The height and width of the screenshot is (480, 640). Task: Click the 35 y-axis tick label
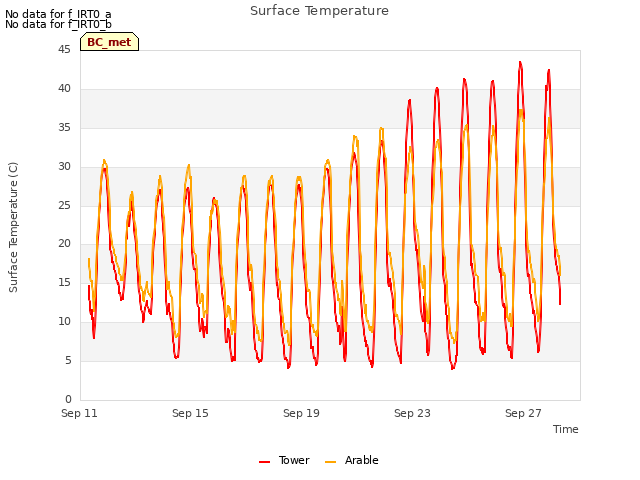click(x=64, y=128)
